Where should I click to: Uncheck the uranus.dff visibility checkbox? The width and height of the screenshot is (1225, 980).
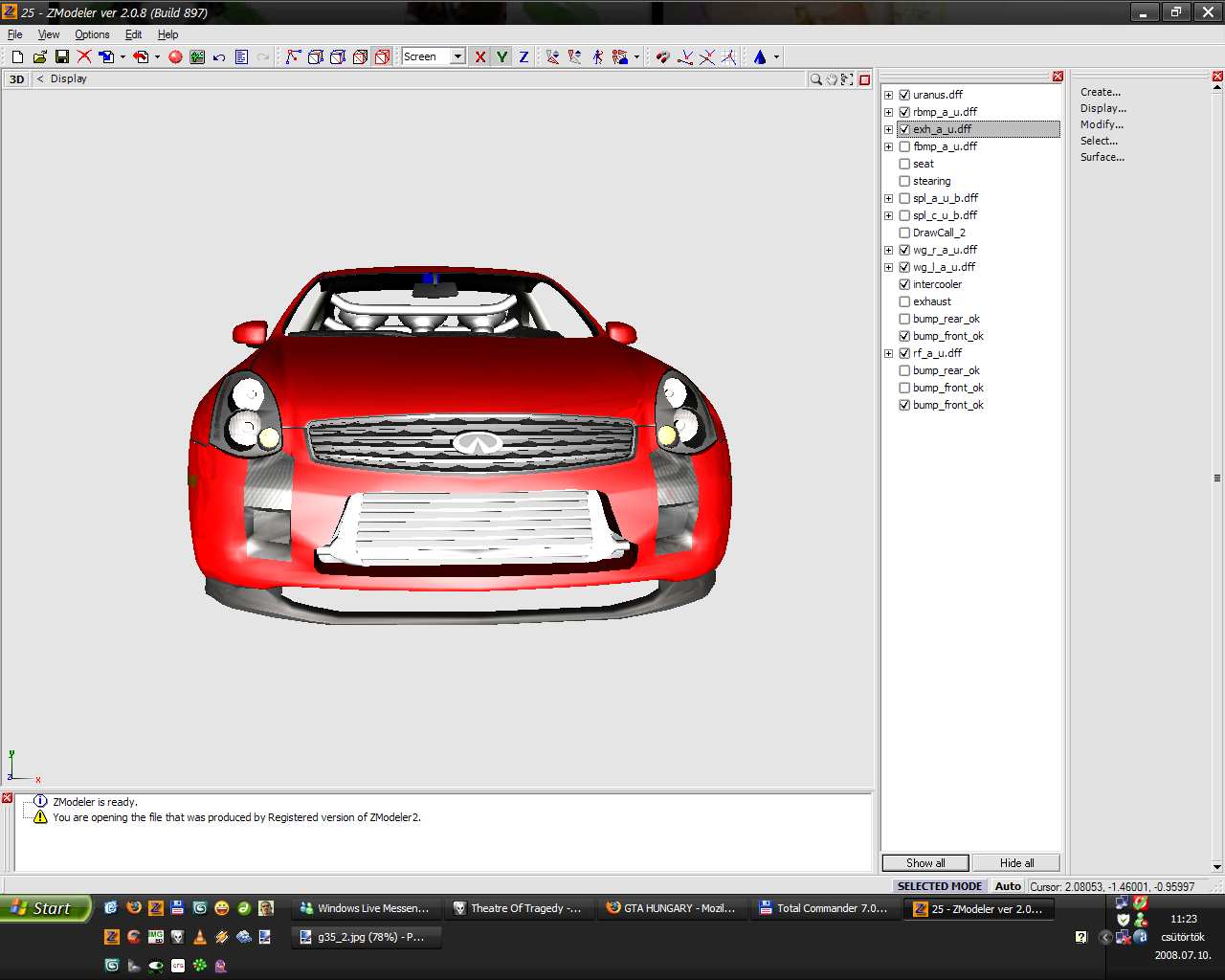coord(904,95)
